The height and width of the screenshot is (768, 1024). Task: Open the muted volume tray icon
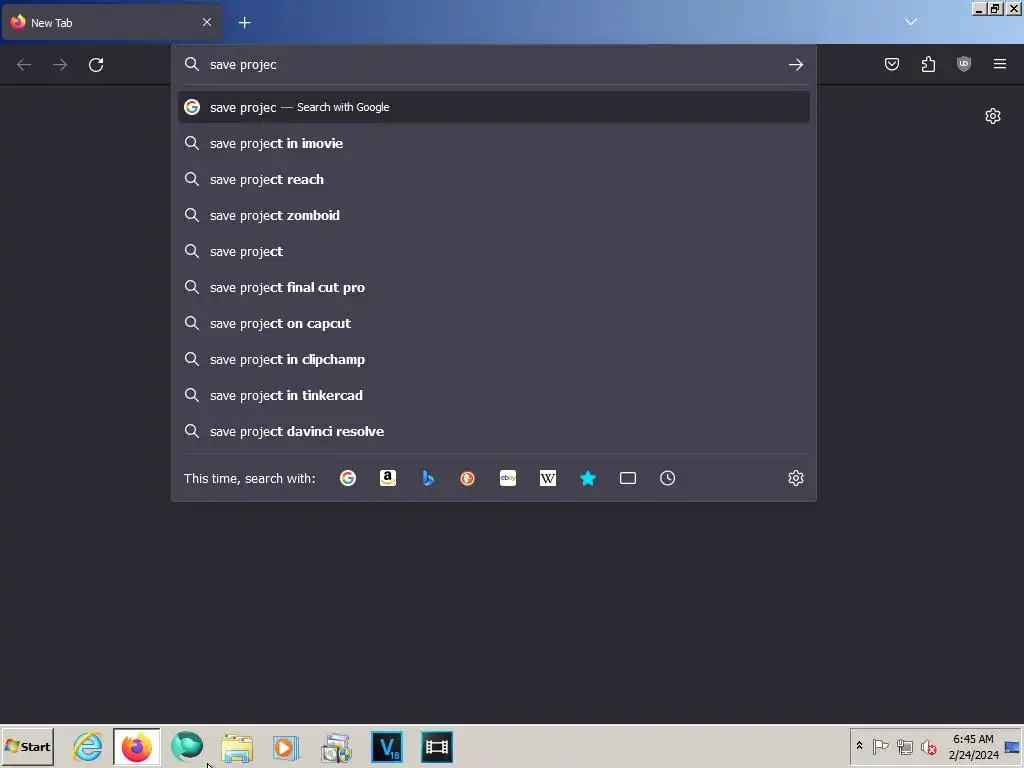[x=928, y=746]
